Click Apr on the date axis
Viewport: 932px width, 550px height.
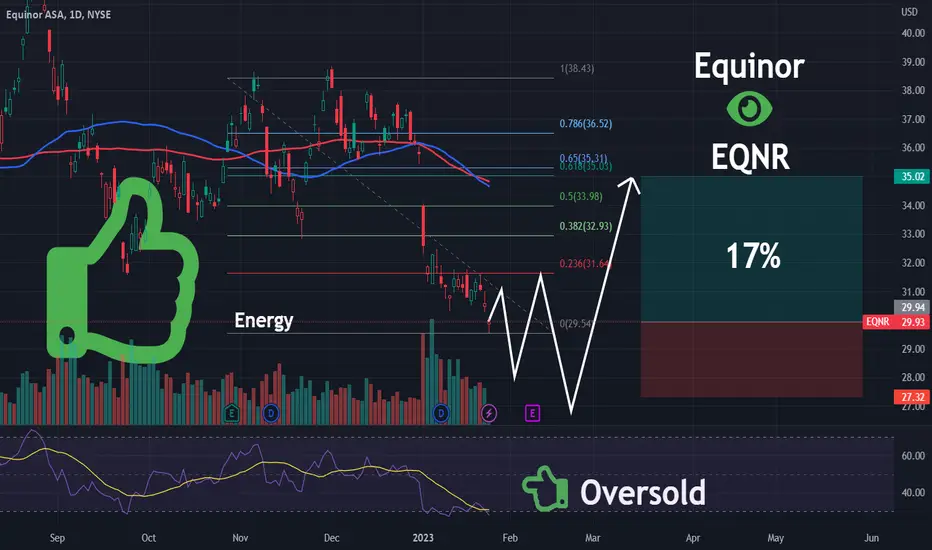(x=693, y=538)
